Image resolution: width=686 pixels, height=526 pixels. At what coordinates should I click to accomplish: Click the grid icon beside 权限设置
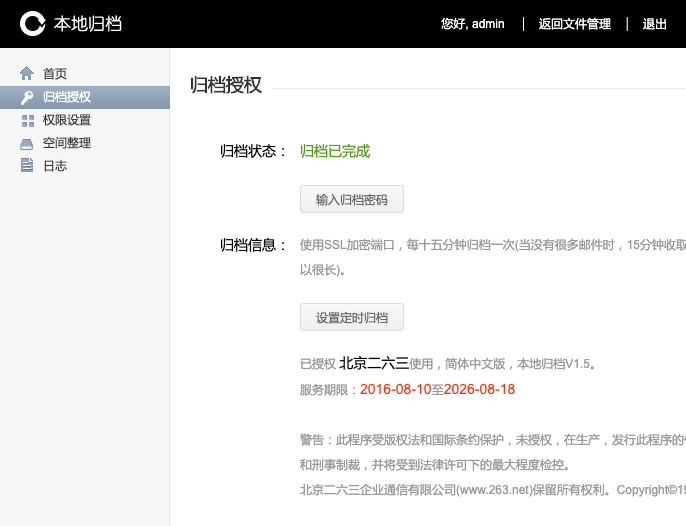click(x=27, y=120)
